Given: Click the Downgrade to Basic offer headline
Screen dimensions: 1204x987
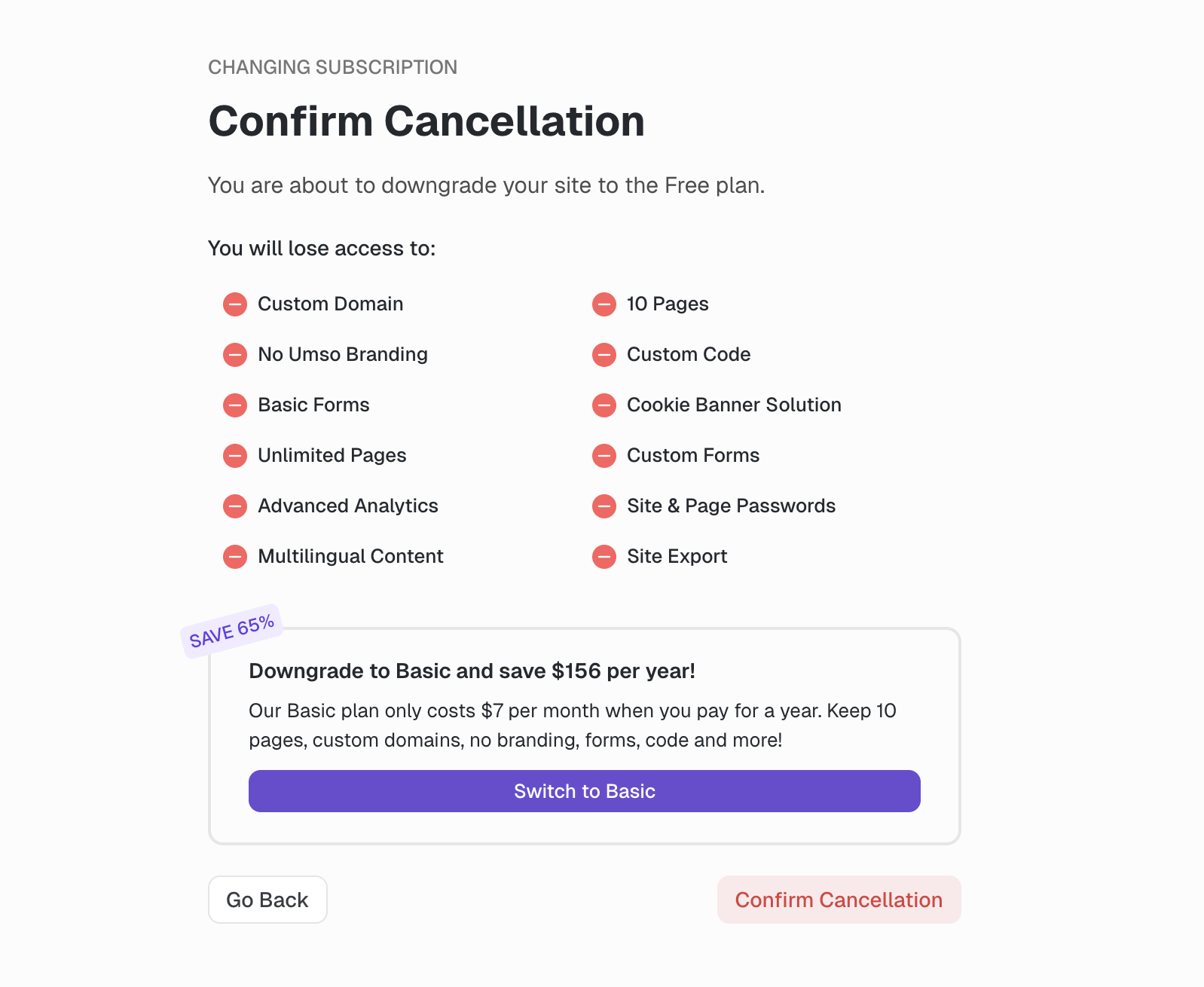Looking at the screenshot, I should click(x=472, y=671).
